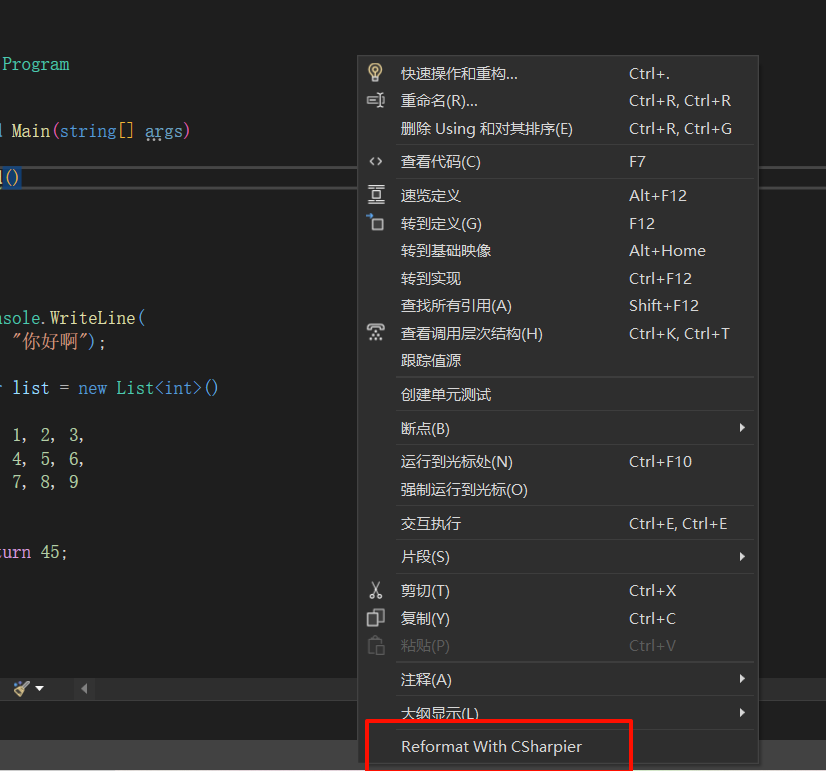The height and width of the screenshot is (771, 826).
Task: Expand the 注释(A) submenu arrow
Action: (742, 679)
